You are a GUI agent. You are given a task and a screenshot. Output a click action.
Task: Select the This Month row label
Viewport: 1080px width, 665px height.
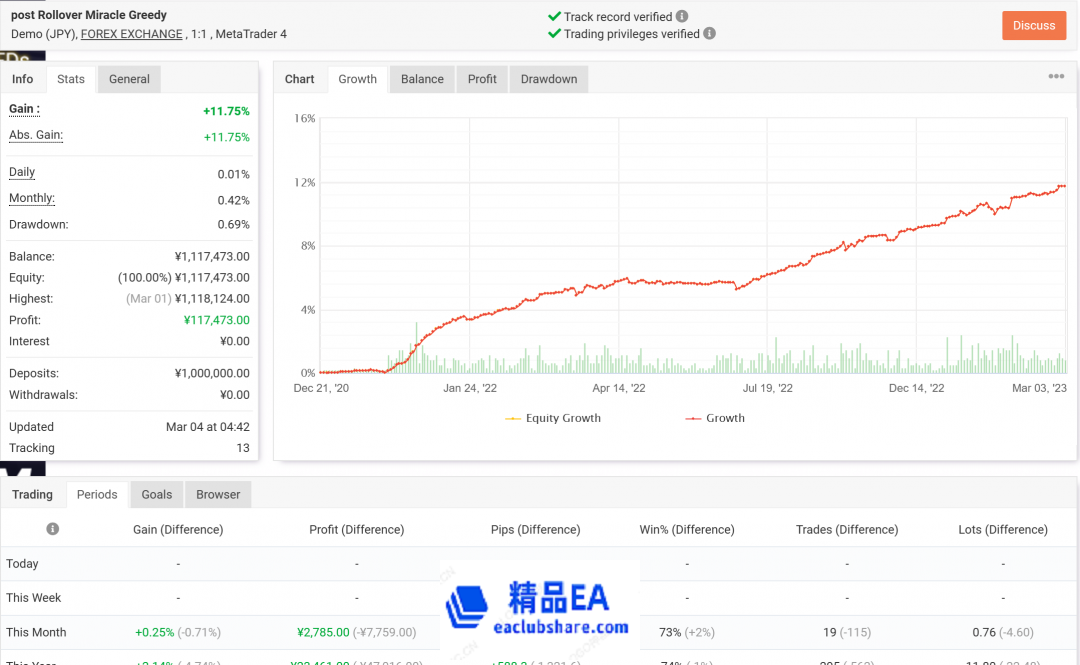(x=36, y=632)
